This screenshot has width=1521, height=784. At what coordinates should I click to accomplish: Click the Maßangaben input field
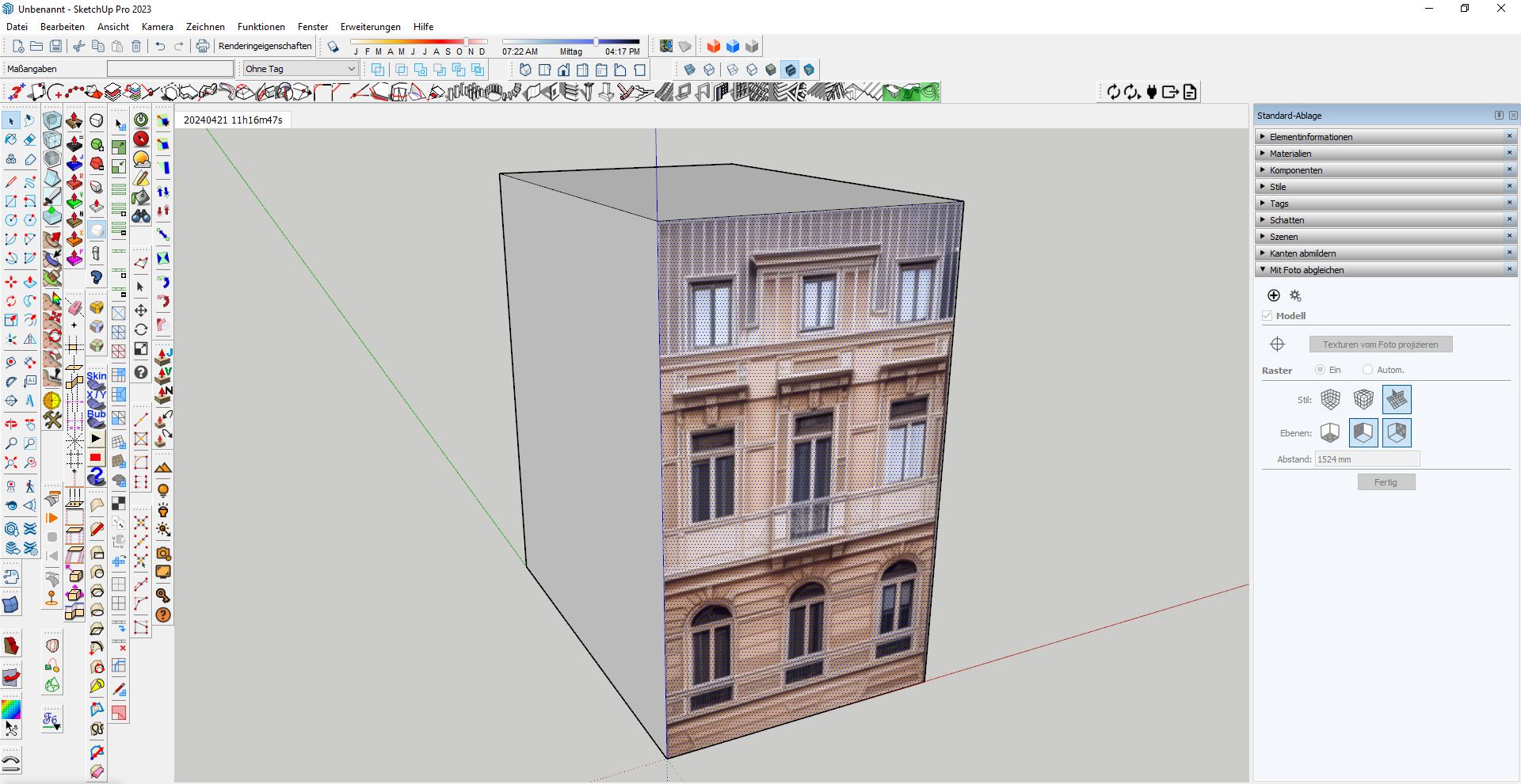(x=170, y=69)
